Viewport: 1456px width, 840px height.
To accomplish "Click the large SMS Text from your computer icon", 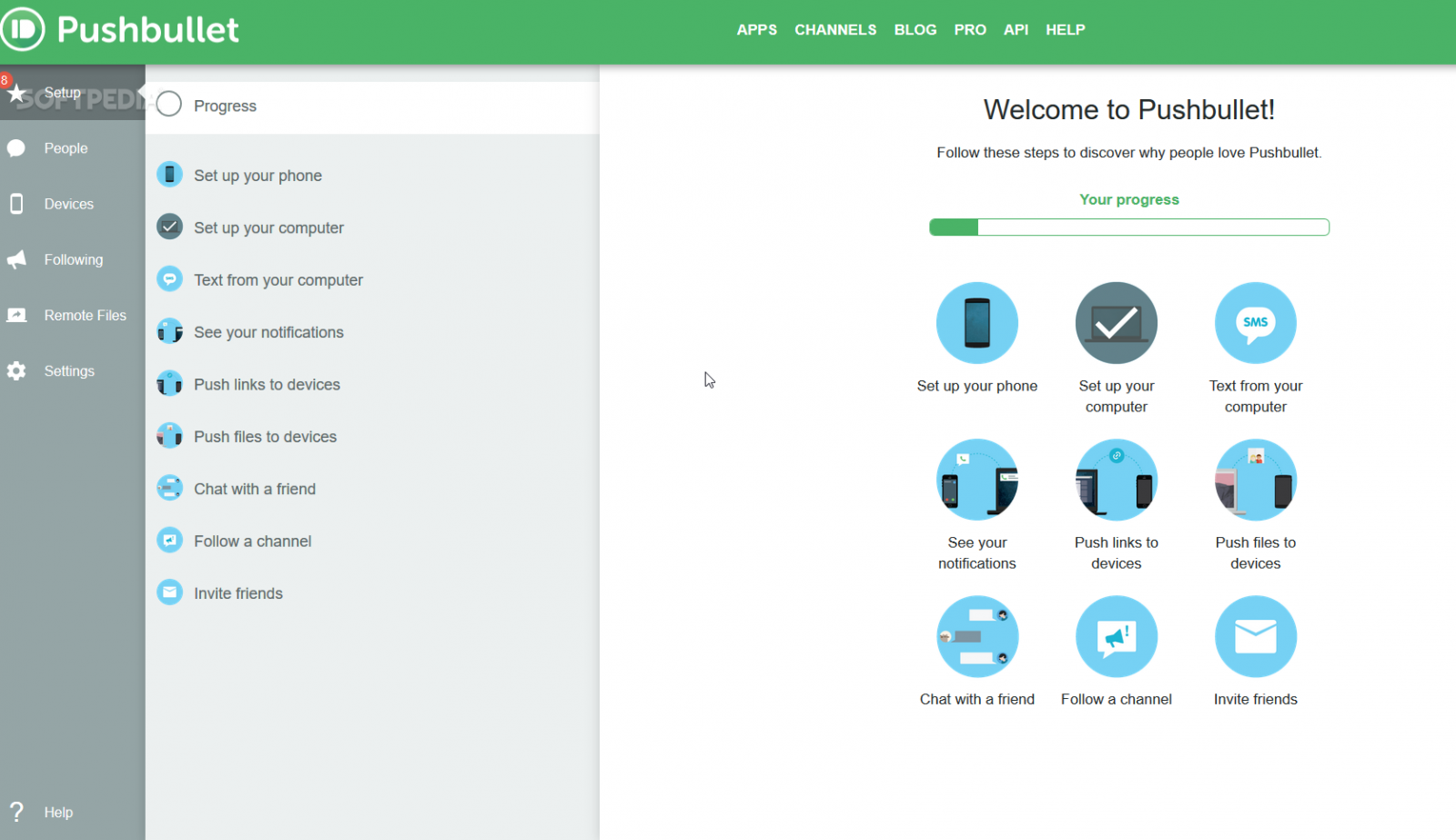I will tap(1256, 323).
